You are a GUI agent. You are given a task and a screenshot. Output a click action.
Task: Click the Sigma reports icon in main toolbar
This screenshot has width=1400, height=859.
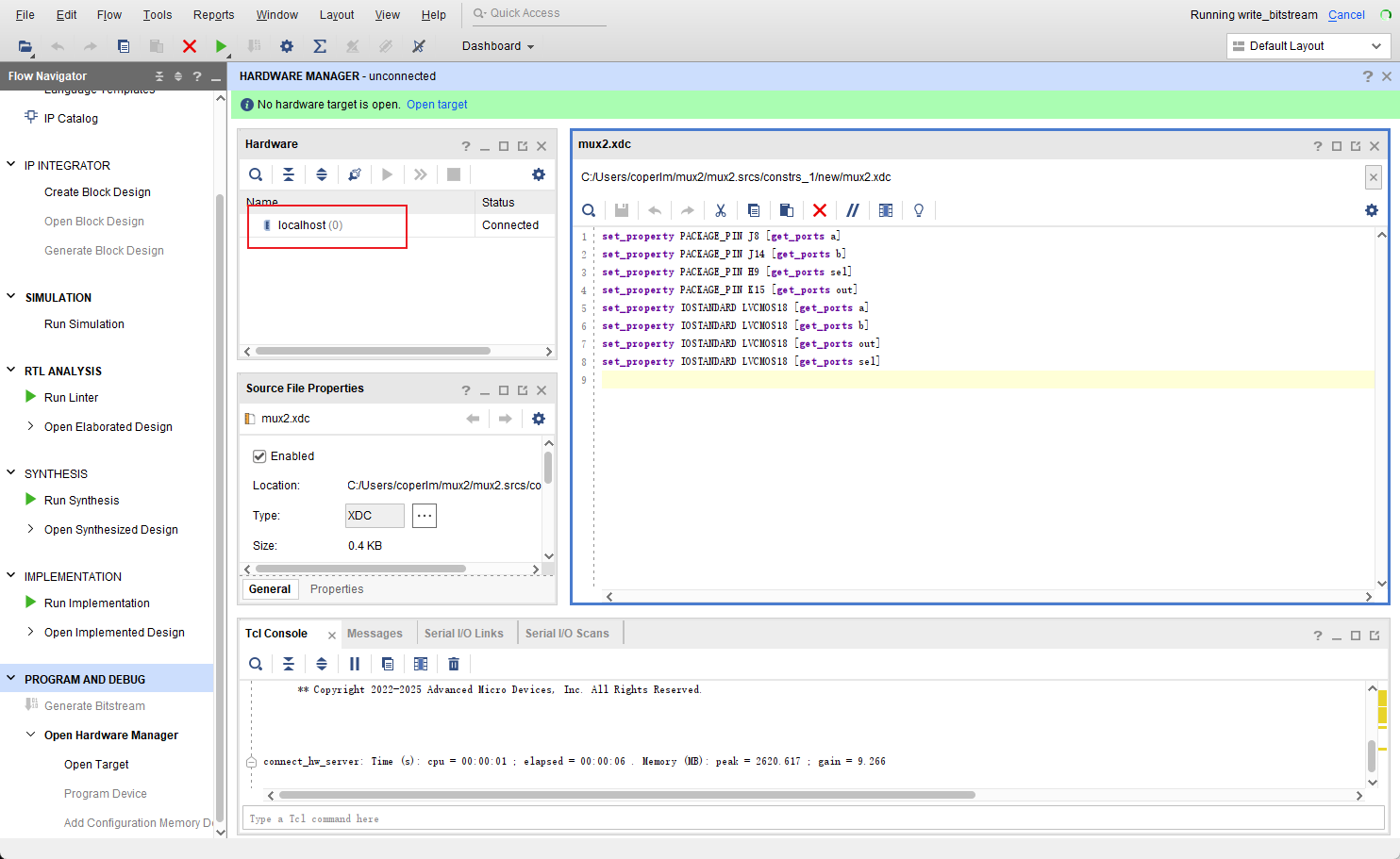(320, 46)
